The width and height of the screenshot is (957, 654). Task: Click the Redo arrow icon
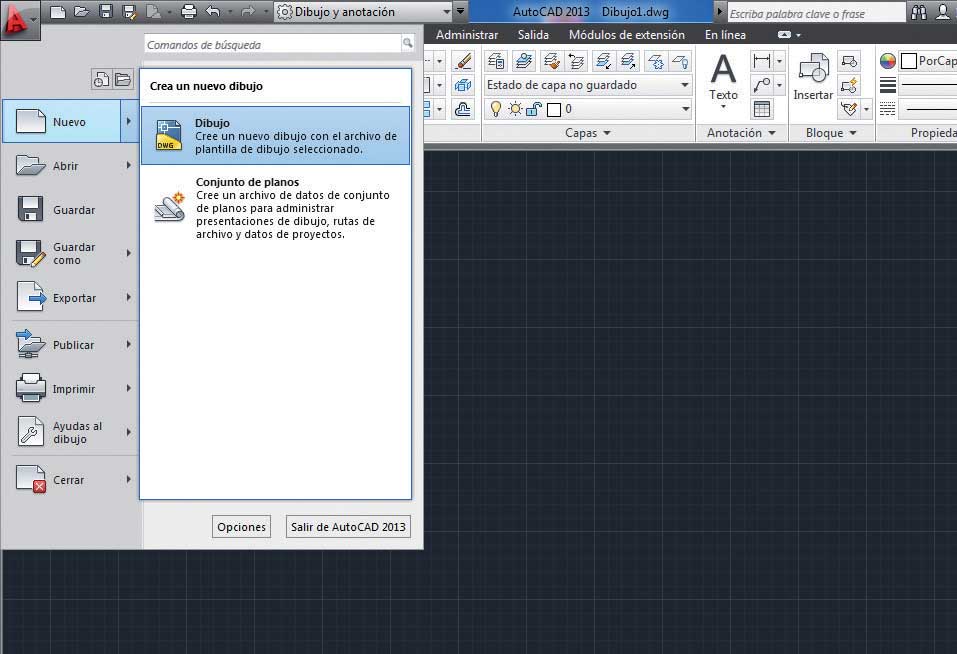(x=248, y=11)
